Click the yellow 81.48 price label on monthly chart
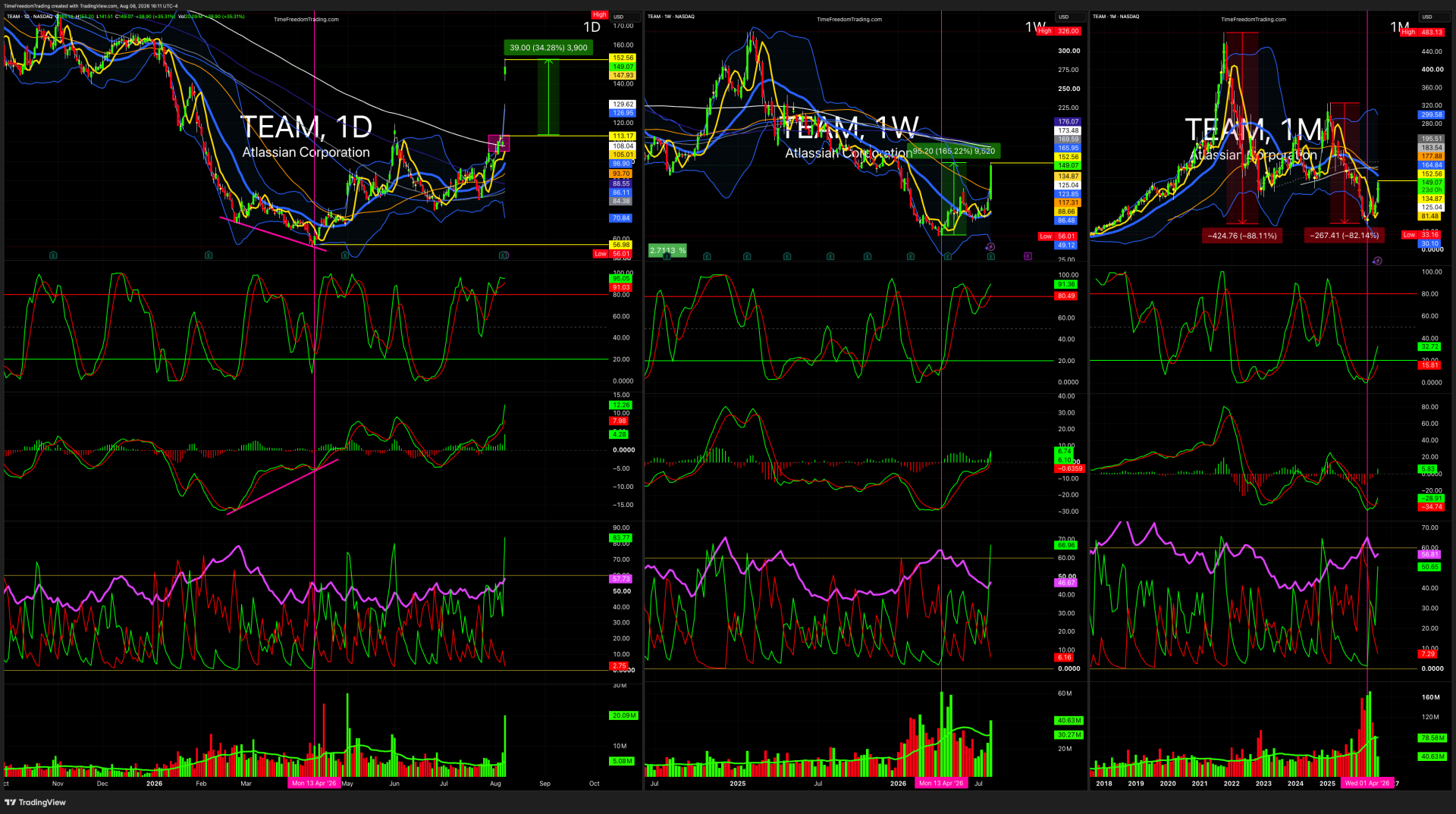This screenshot has width=1456, height=814. [x=1430, y=216]
